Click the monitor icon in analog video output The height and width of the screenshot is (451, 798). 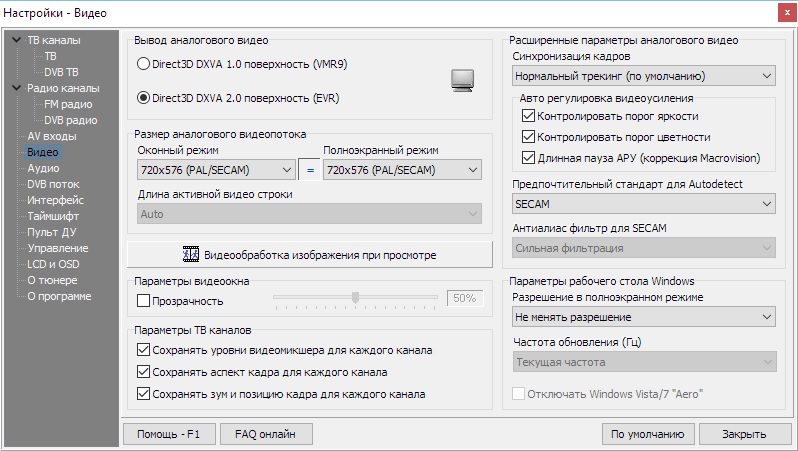click(461, 80)
